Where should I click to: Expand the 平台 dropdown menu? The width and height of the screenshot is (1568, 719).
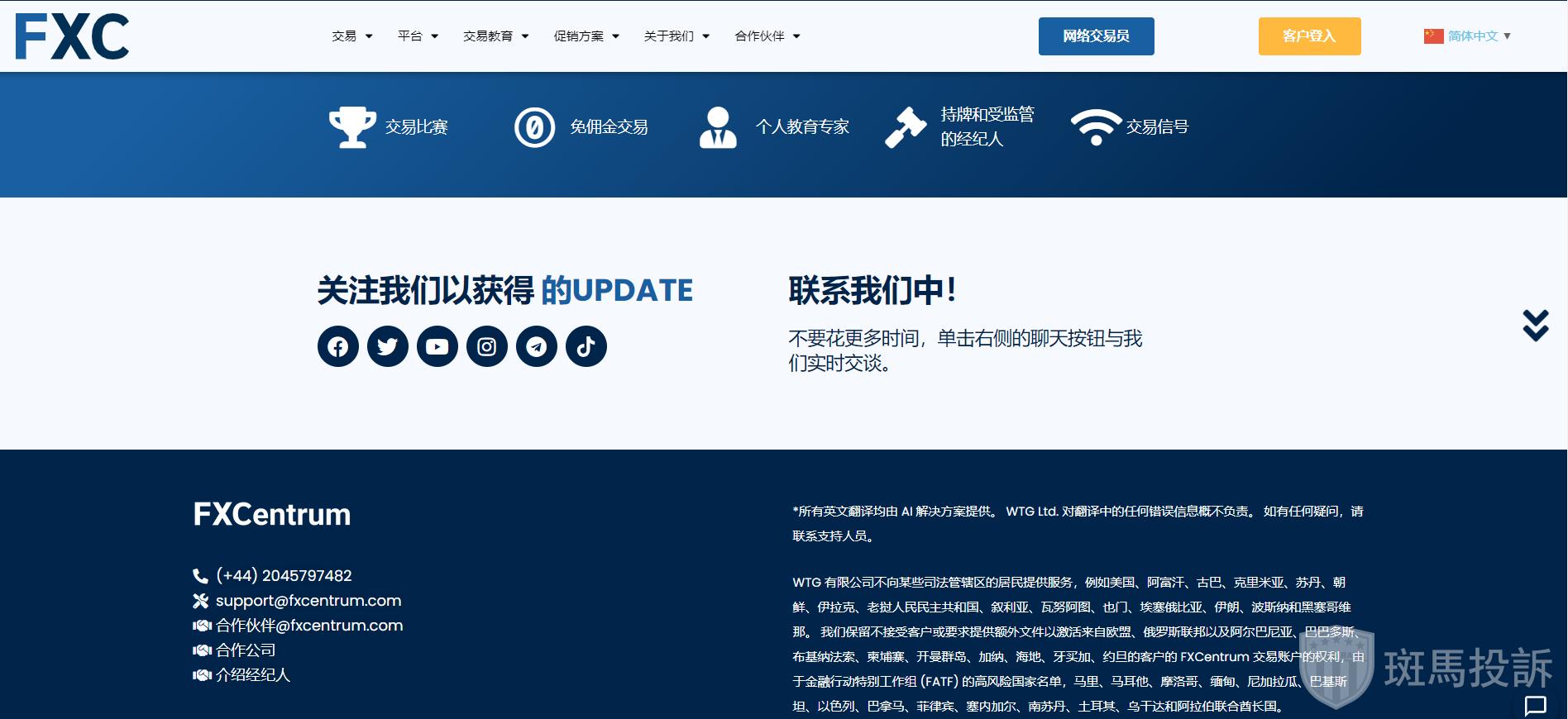tap(418, 36)
